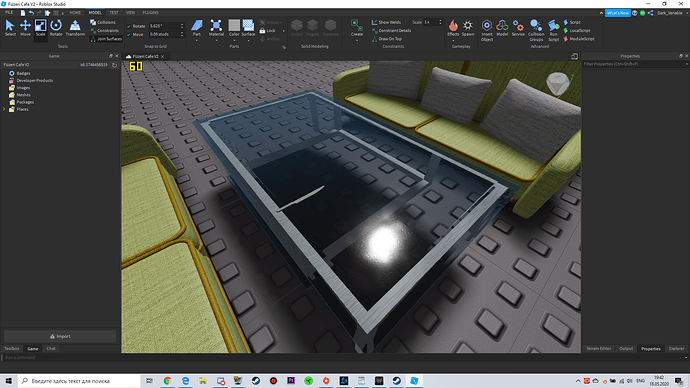
Task: Click Insert Object
Action: point(487,30)
